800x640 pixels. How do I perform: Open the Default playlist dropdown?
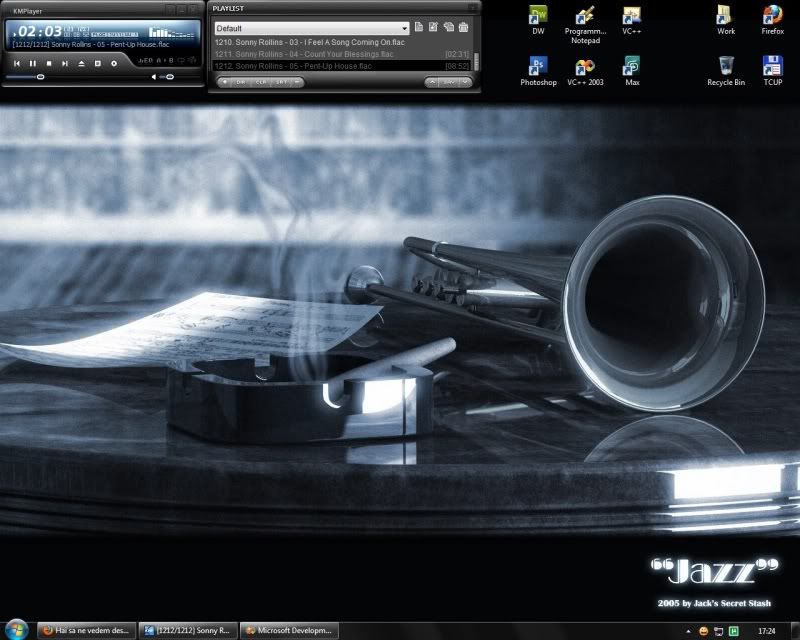click(x=312, y=28)
